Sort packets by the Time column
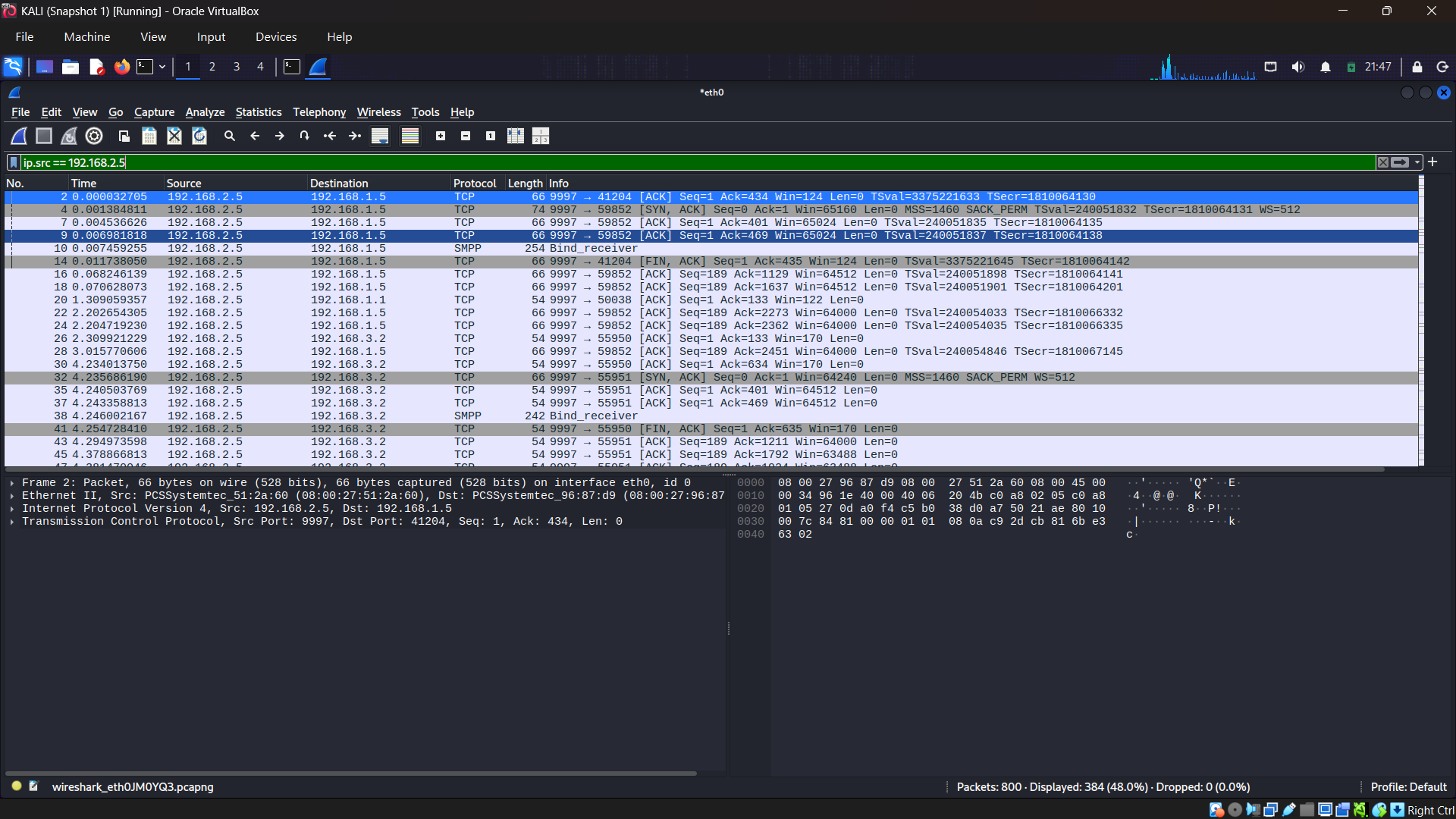 pos(116,184)
